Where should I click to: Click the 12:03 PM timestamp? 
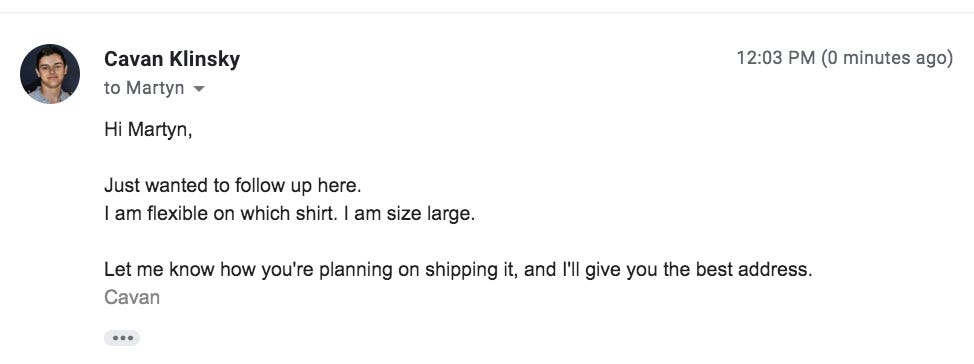776,58
